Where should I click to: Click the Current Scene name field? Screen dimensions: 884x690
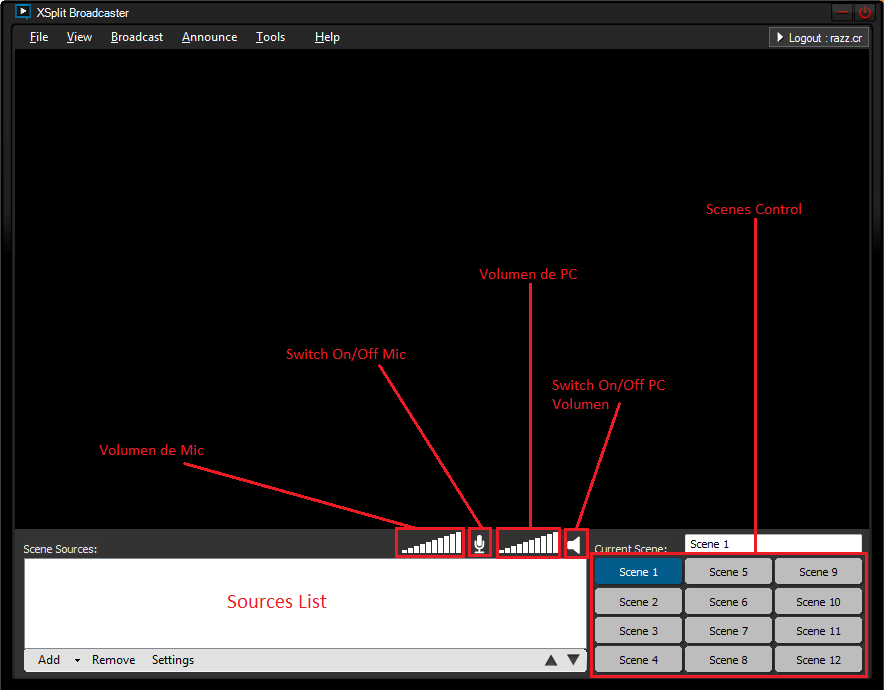pyautogui.click(x=772, y=544)
